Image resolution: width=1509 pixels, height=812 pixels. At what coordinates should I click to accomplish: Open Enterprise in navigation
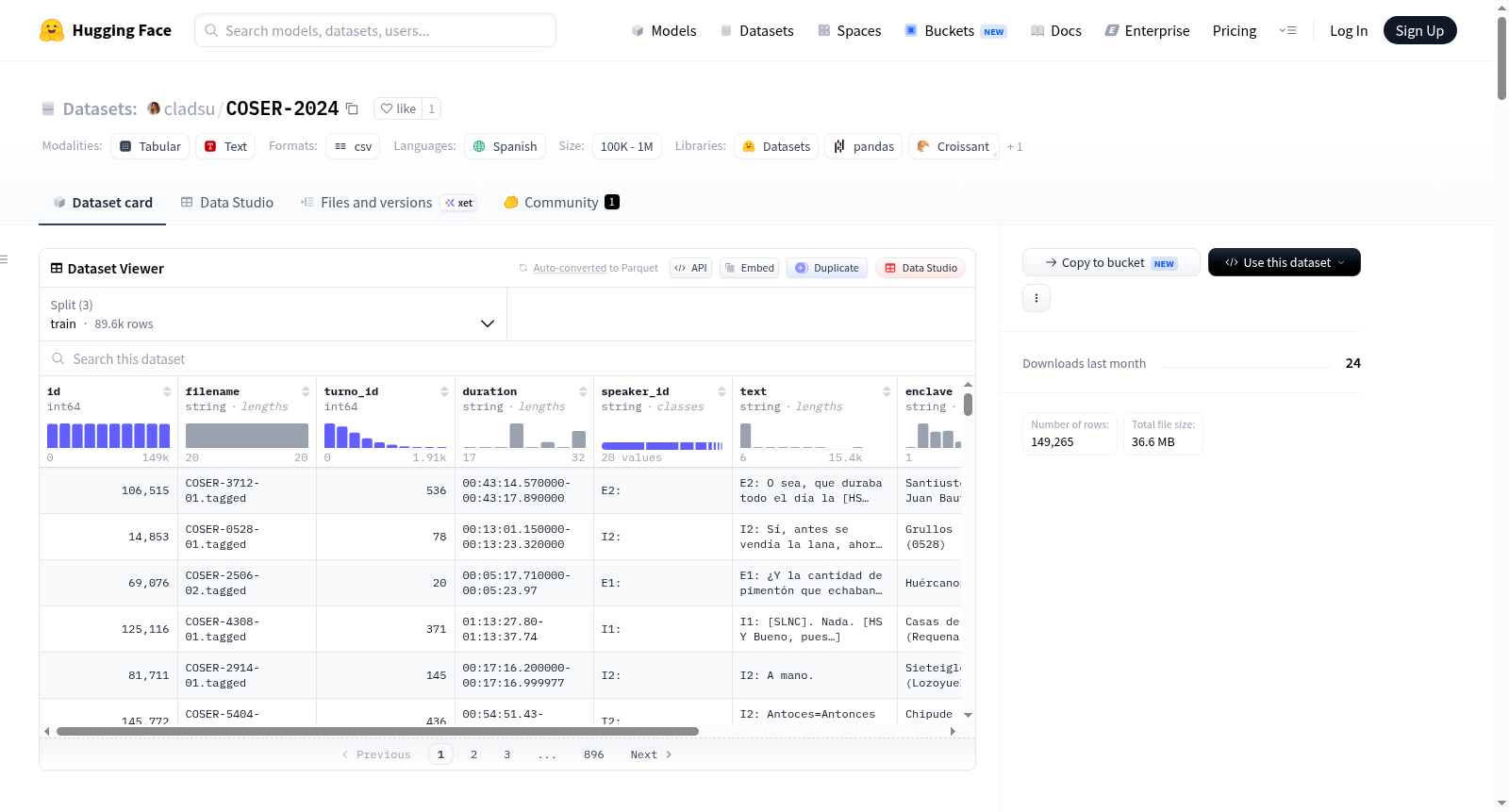pyautogui.click(x=1147, y=30)
